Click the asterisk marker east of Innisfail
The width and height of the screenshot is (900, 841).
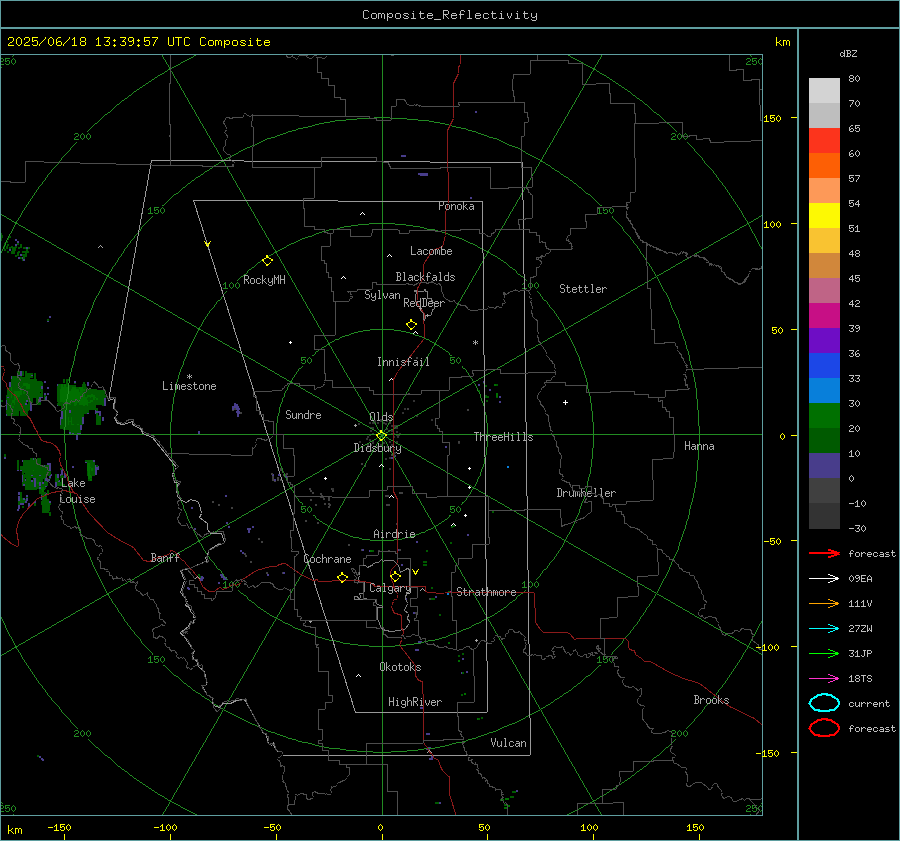point(475,343)
